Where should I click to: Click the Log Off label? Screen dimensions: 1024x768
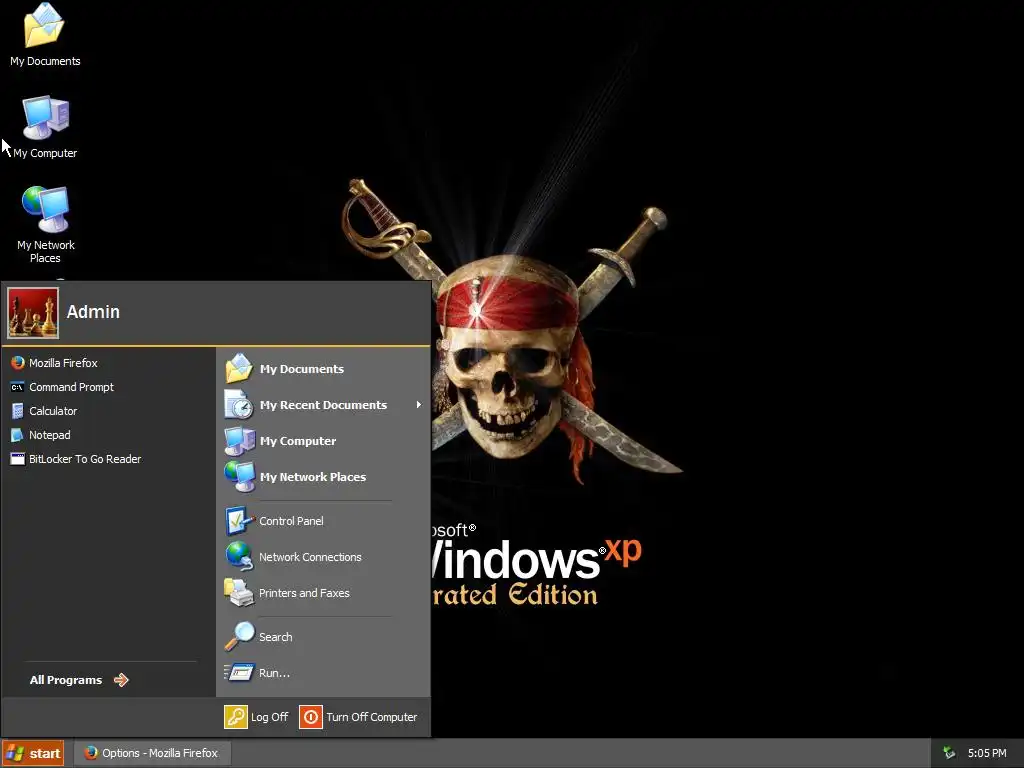pyautogui.click(x=269, y=717)
